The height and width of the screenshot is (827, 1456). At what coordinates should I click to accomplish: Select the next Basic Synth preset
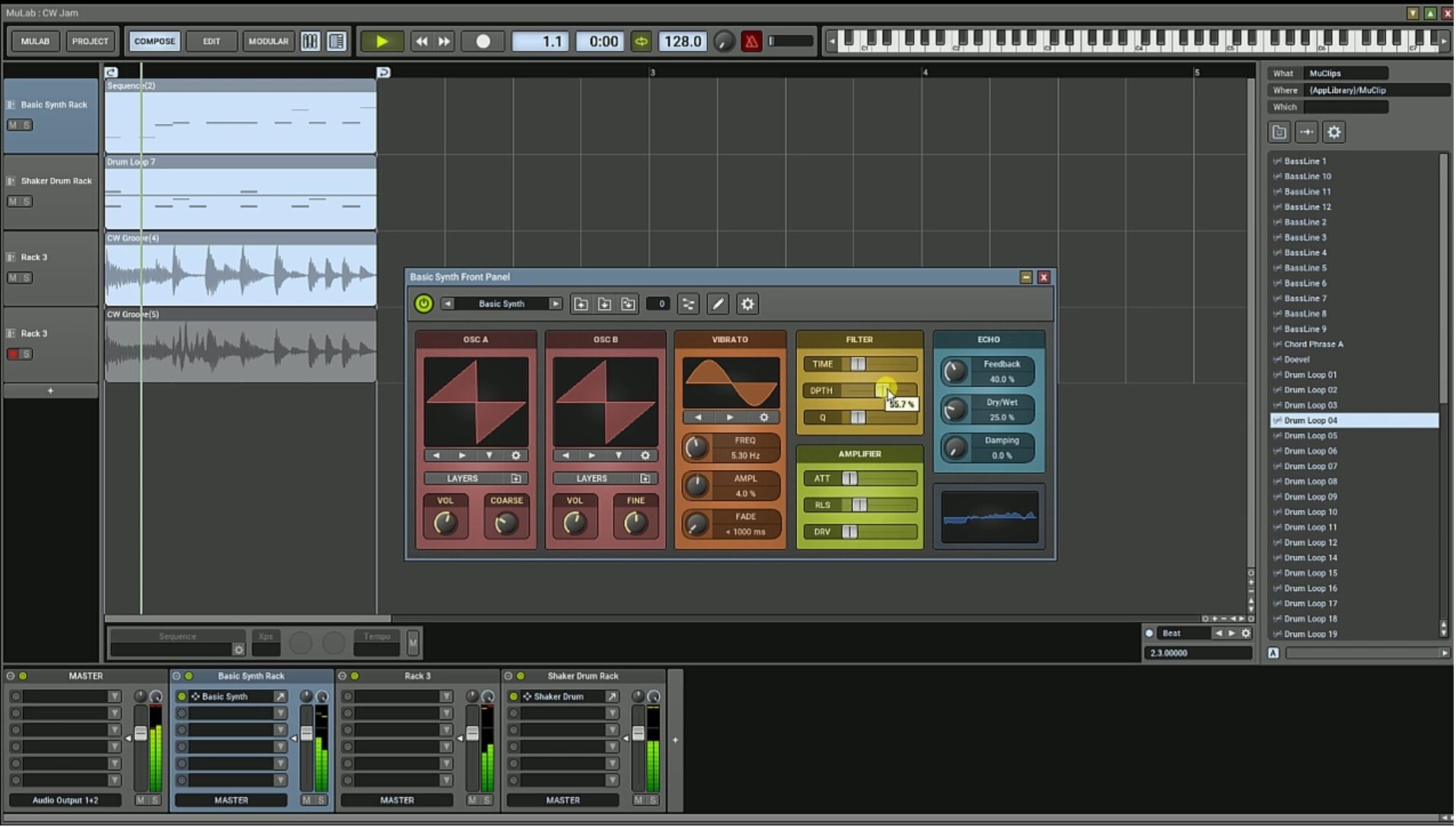[x=556, y=304]
